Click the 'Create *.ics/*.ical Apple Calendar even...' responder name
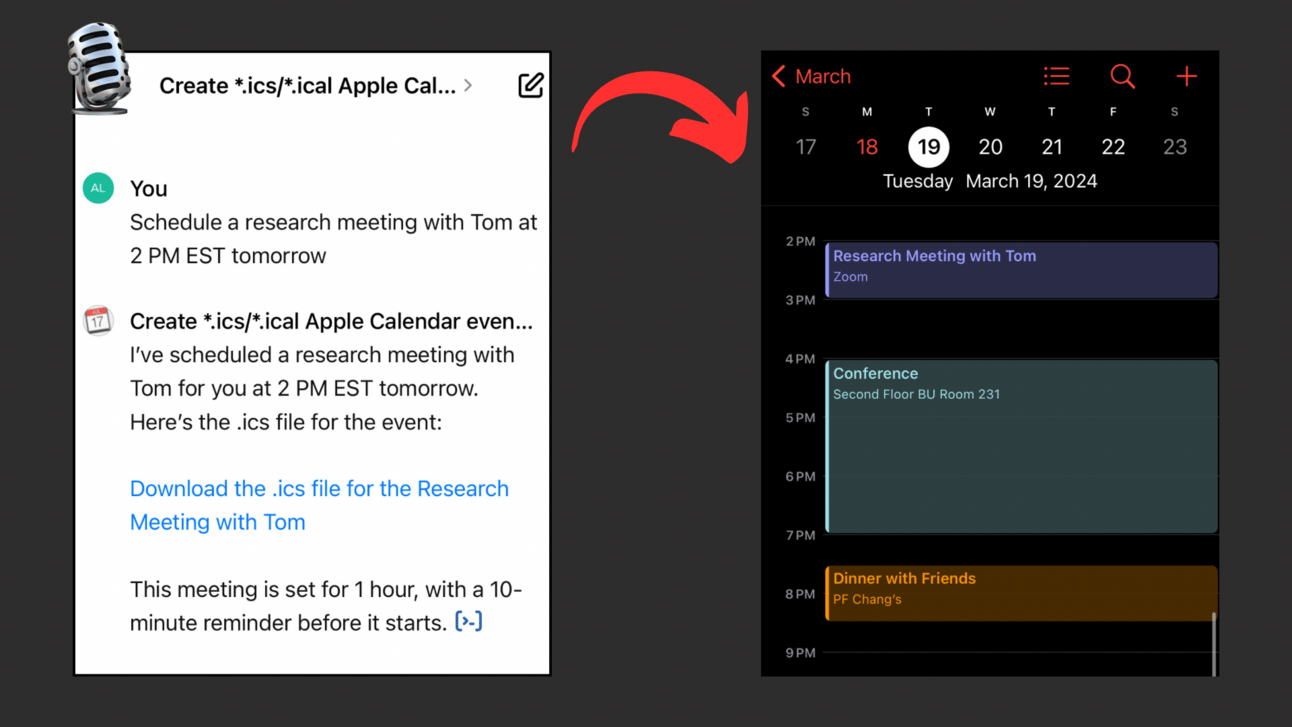1292x727 pixels. 331,321
